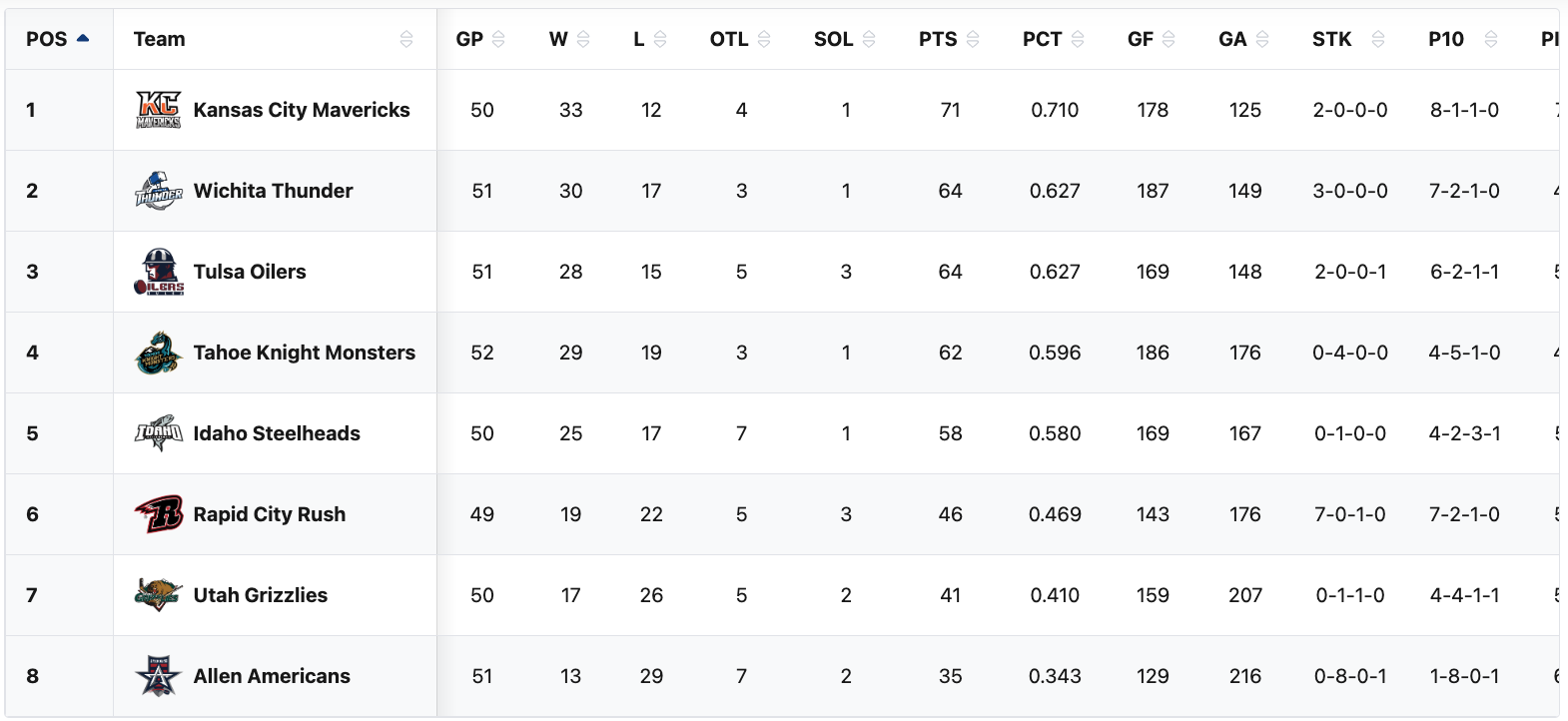The image size is (1568, 721).
Task: Click the Wichita Thunder team logo
Action: [158, 191]
